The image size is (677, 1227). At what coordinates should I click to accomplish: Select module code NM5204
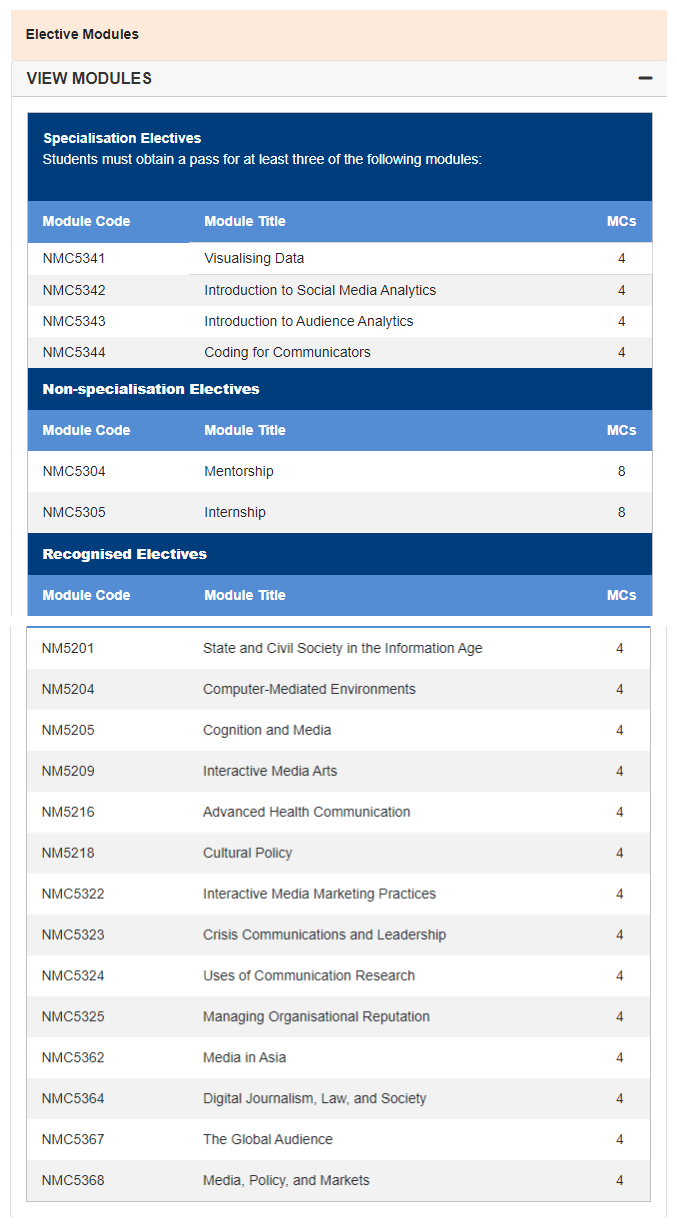coord(68,689)
